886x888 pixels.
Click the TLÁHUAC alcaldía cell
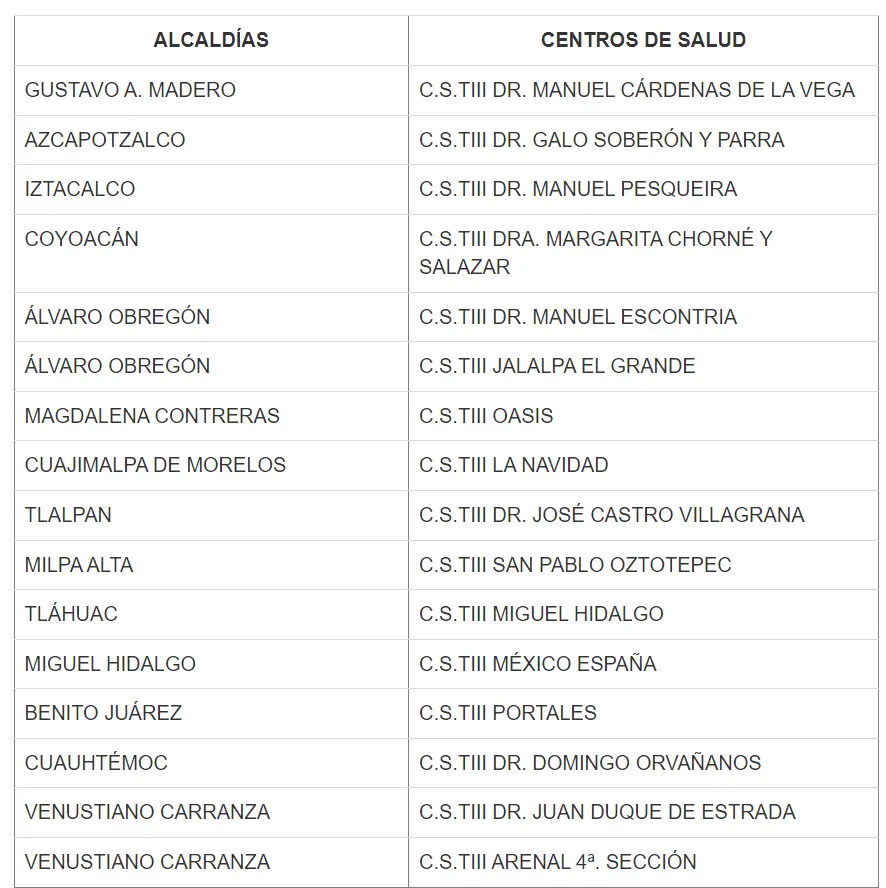click(71, 614)
